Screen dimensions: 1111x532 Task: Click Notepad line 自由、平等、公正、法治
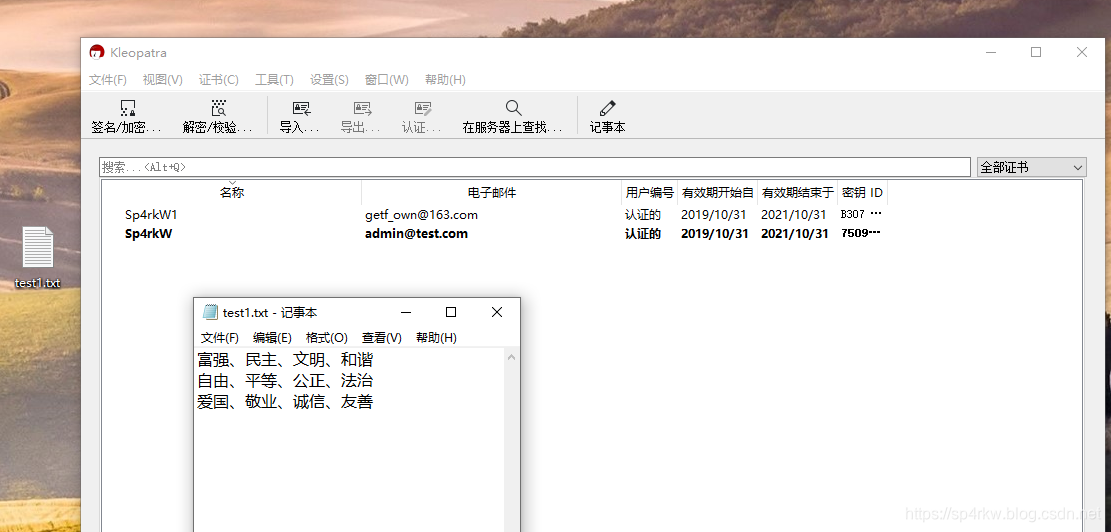(x=285, y=381)
